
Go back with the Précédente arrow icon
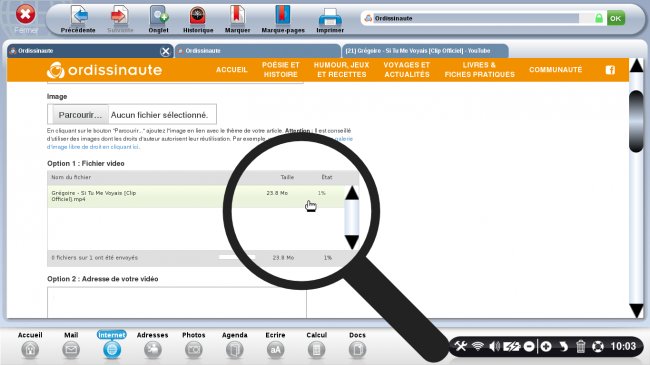(x=79, y=15)
